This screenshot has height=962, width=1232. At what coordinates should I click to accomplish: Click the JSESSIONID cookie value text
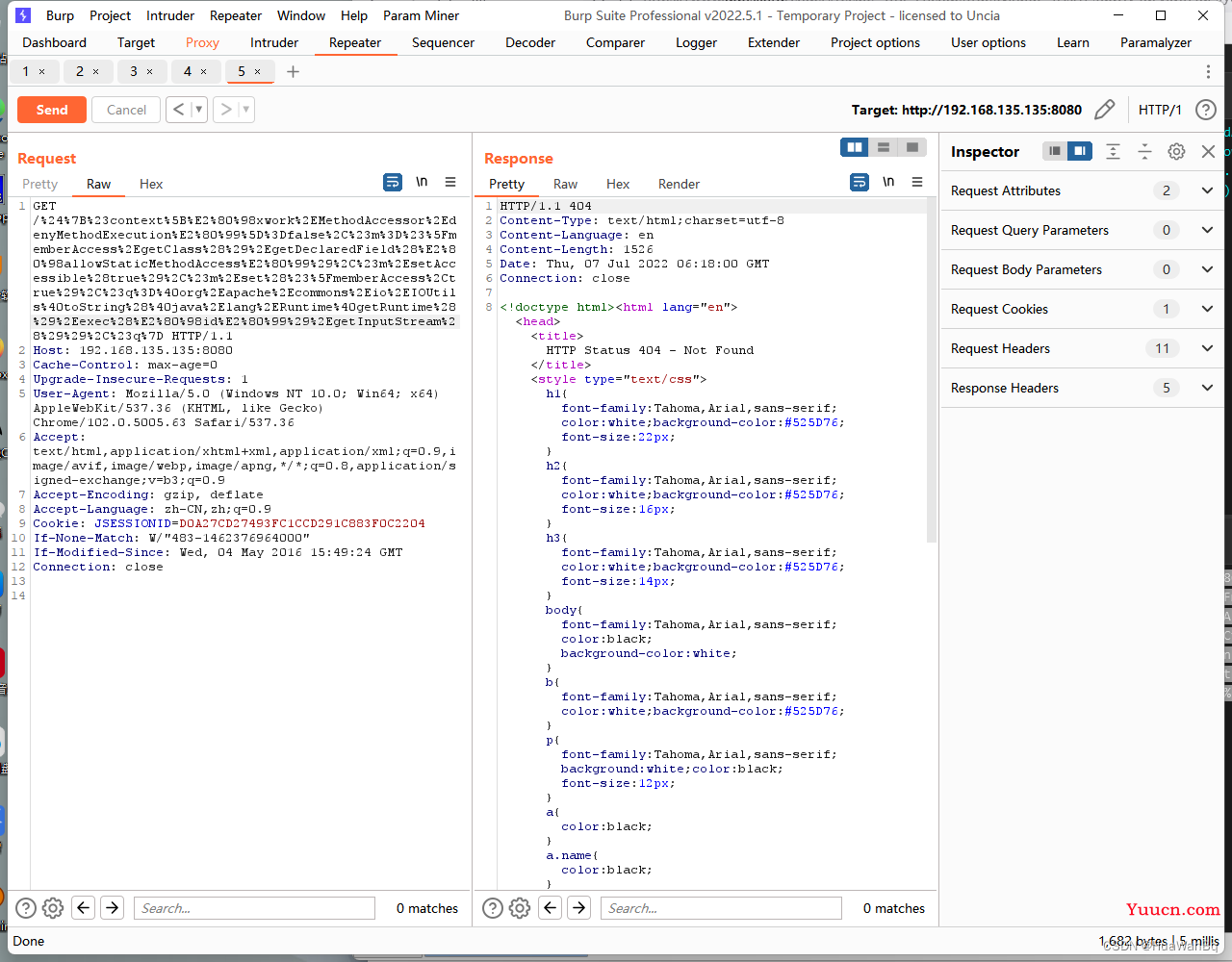(301, 523)
